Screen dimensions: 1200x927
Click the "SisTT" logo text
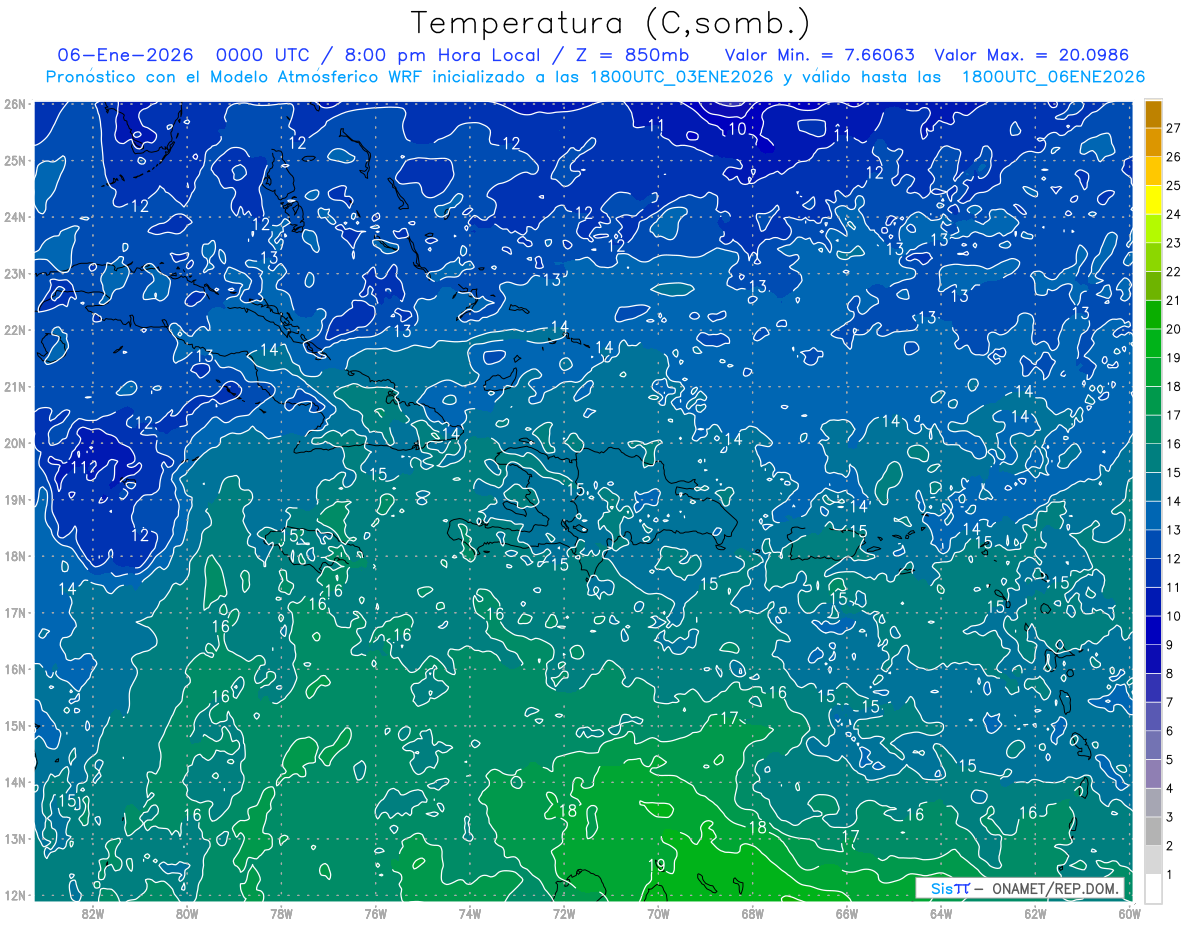tap(950, 888)
